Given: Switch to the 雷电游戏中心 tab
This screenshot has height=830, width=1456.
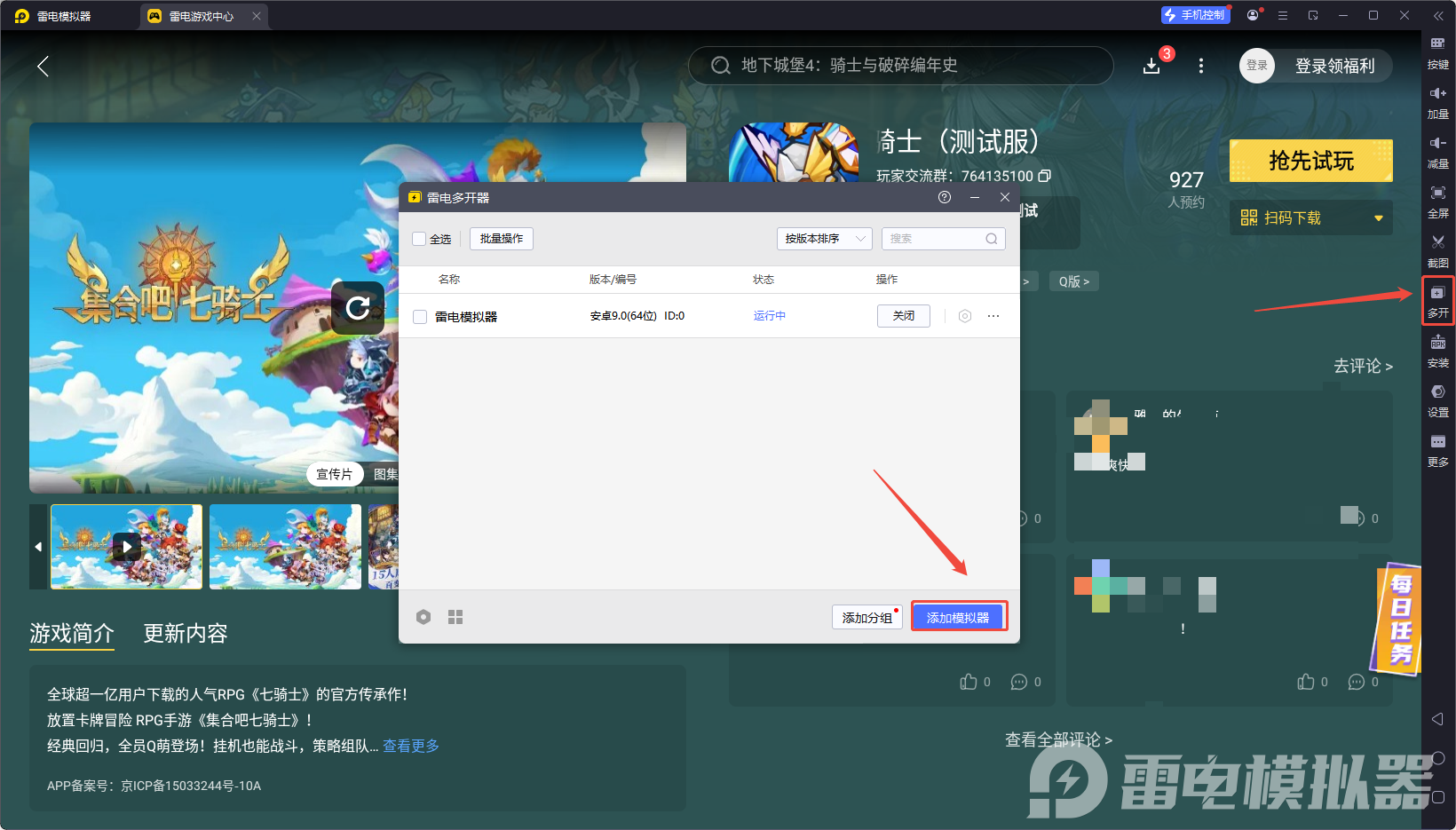Looking at the screenshot, I should [201, 16].
